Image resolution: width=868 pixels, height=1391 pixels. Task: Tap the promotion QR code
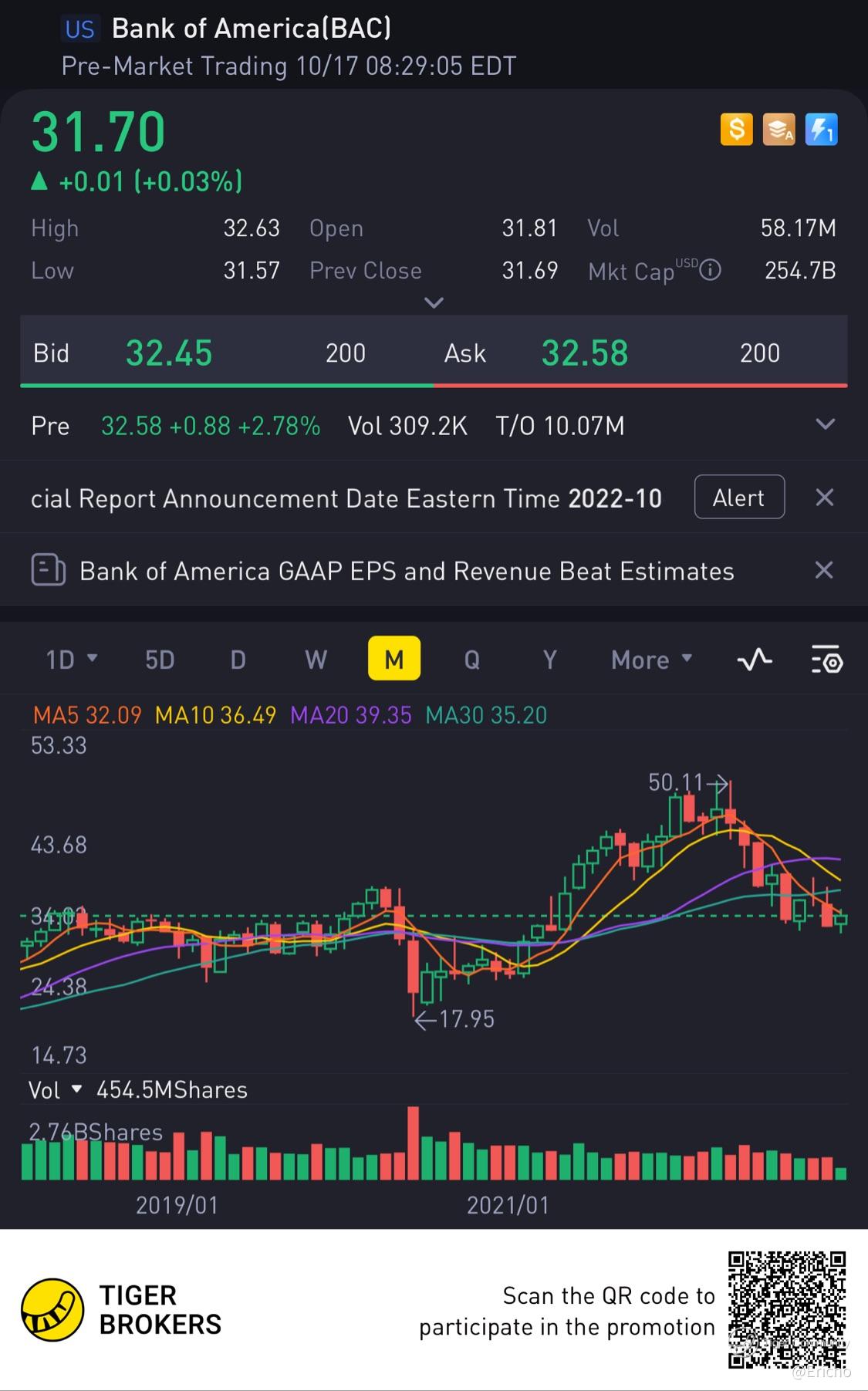pyautogui.click(x=786, y=1309)
